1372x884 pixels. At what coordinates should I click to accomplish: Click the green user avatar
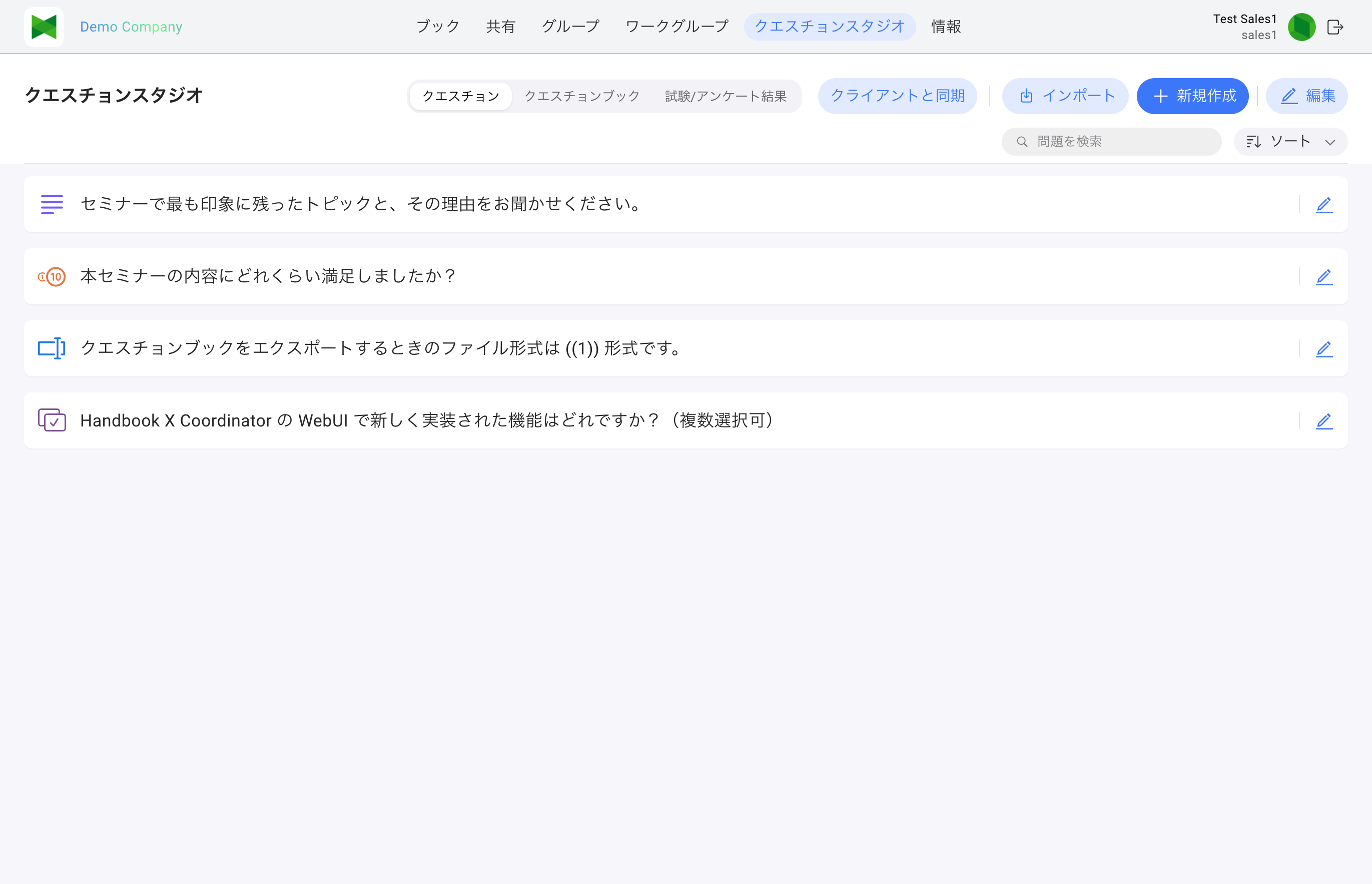coord(1301,27)
